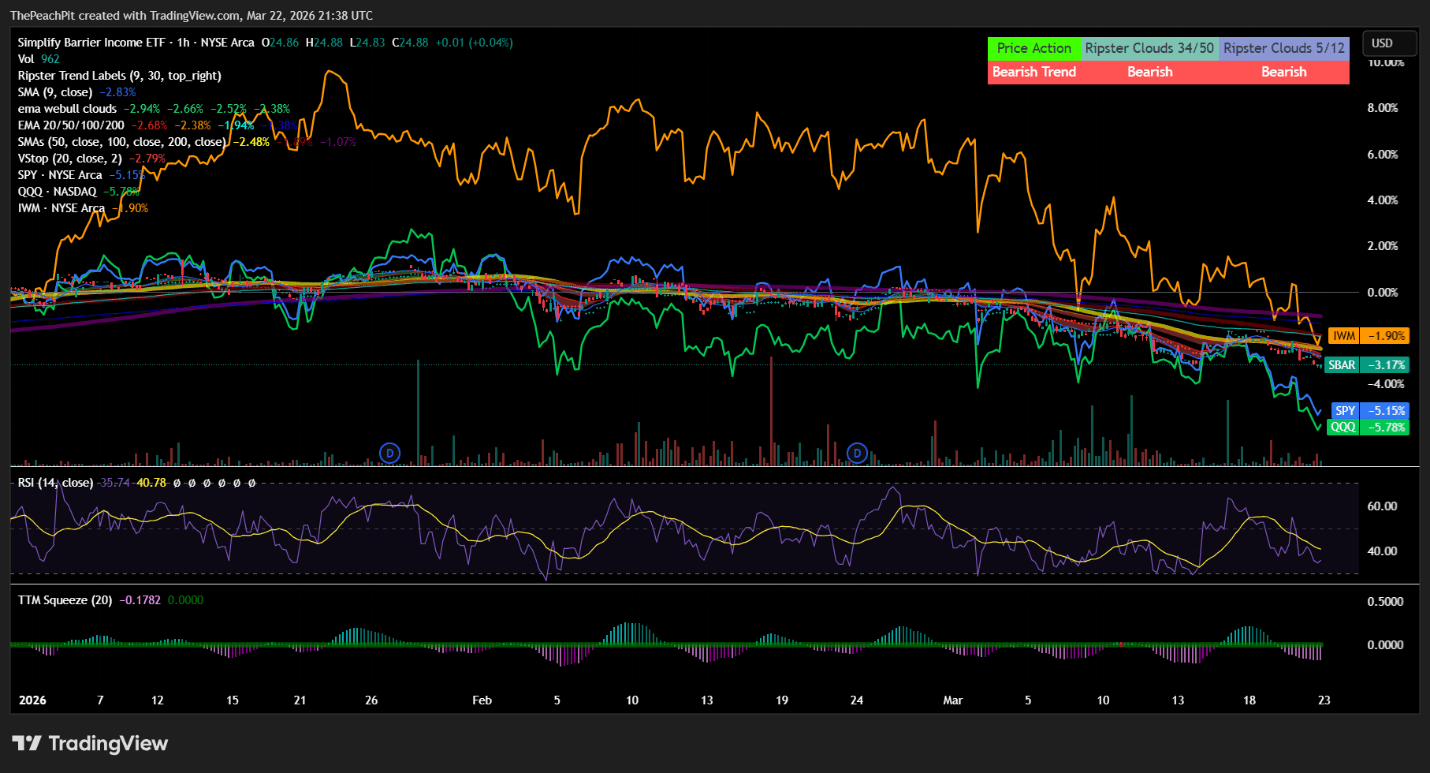Click the TTM Squeeze indicator legend
The height and width of the screenshot is (773, 1430).
tap(65, 600)
